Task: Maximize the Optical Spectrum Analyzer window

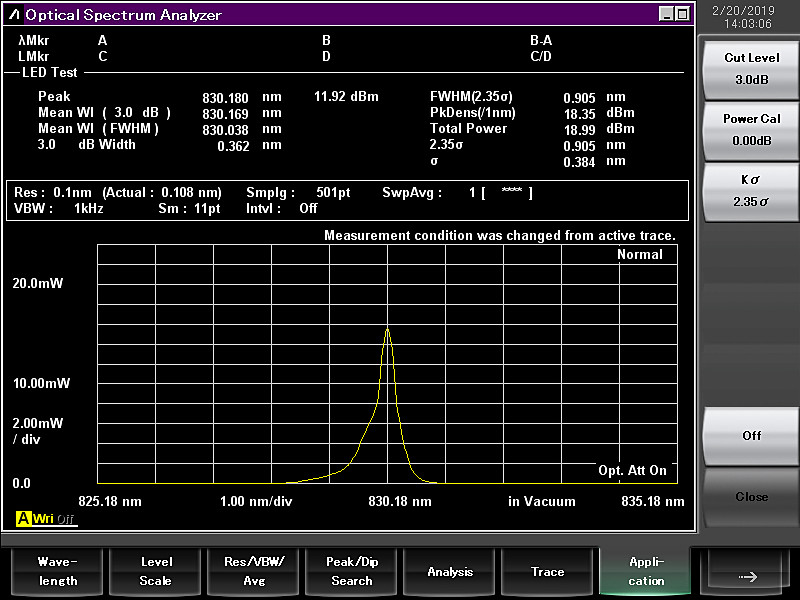Action: [x=682, y=14]
